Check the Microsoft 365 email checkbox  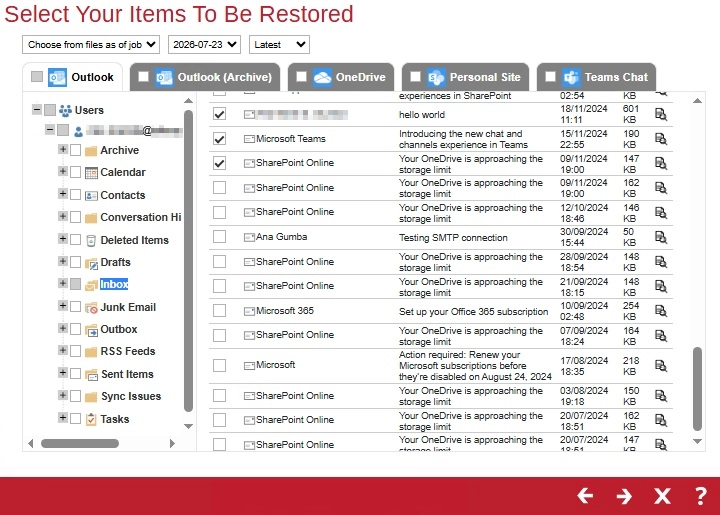click(x=219, y=311)
